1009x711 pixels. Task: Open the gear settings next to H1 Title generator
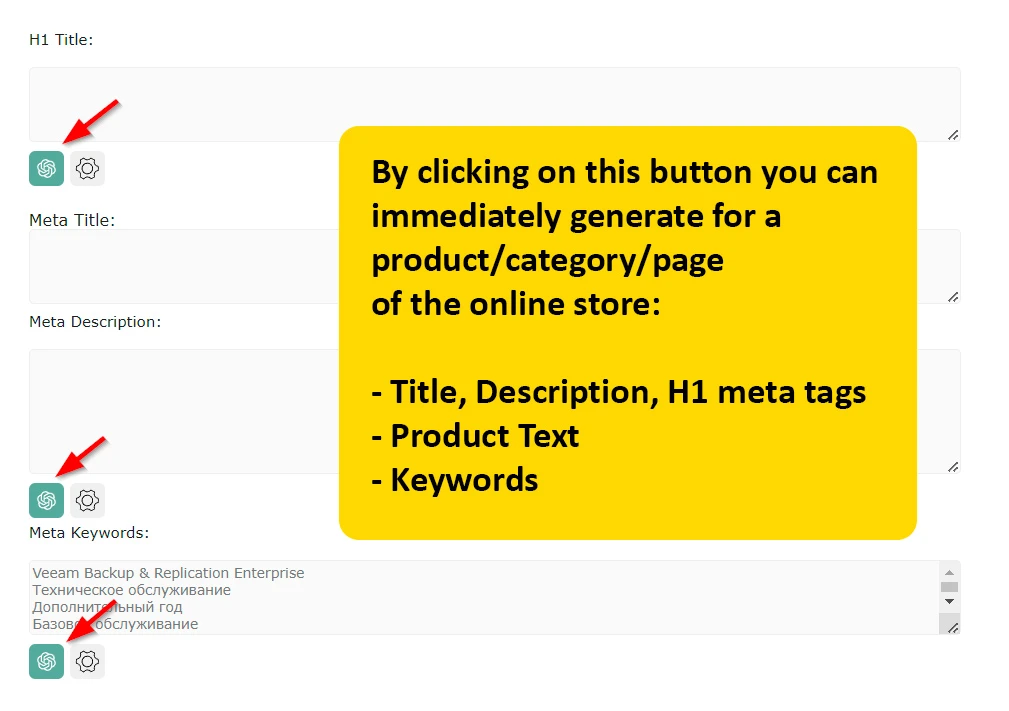tap(88, 169)
